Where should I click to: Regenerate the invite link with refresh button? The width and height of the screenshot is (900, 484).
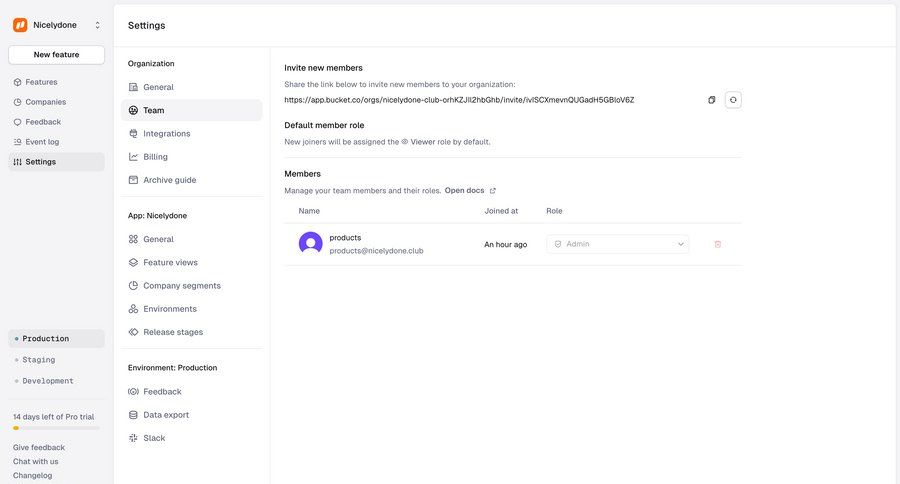point(733,100)
